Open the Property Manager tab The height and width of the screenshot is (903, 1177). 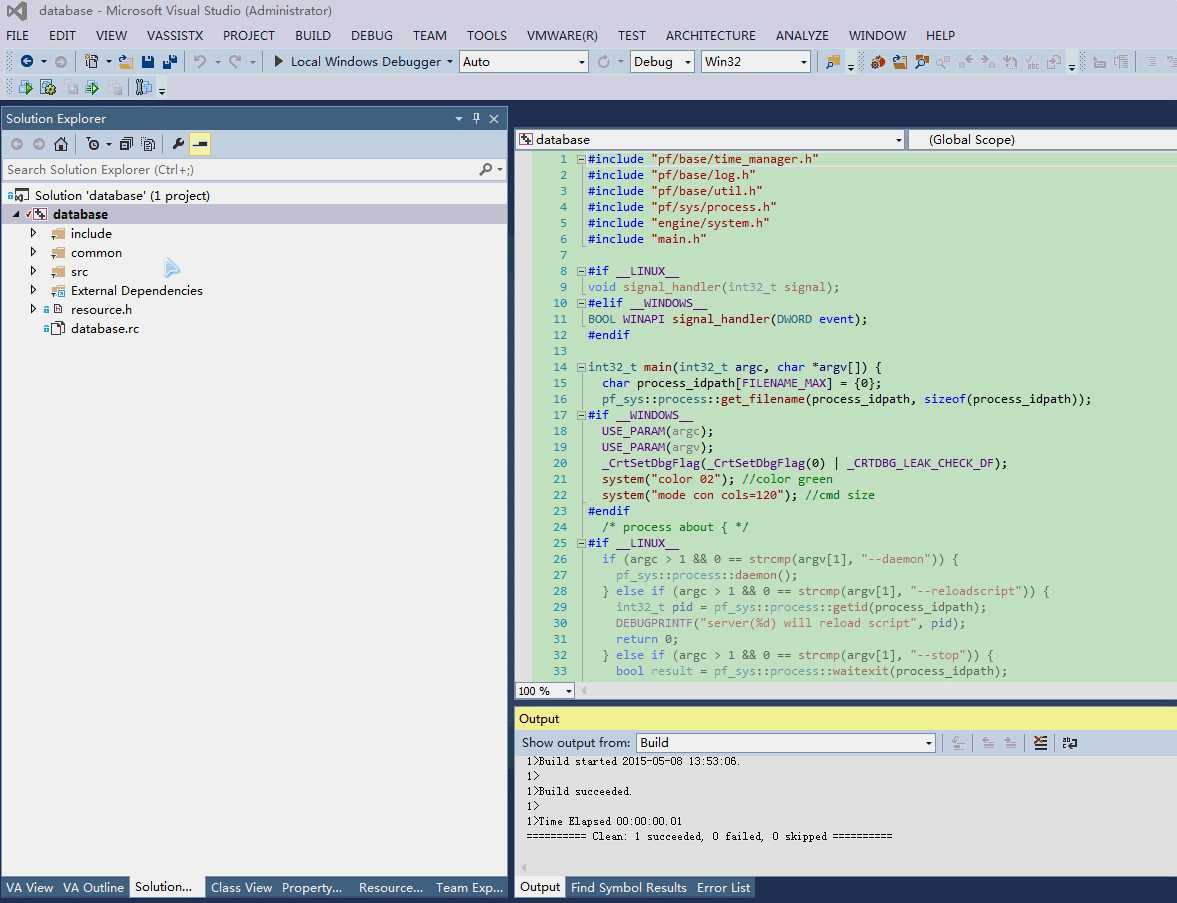[312, 888]
